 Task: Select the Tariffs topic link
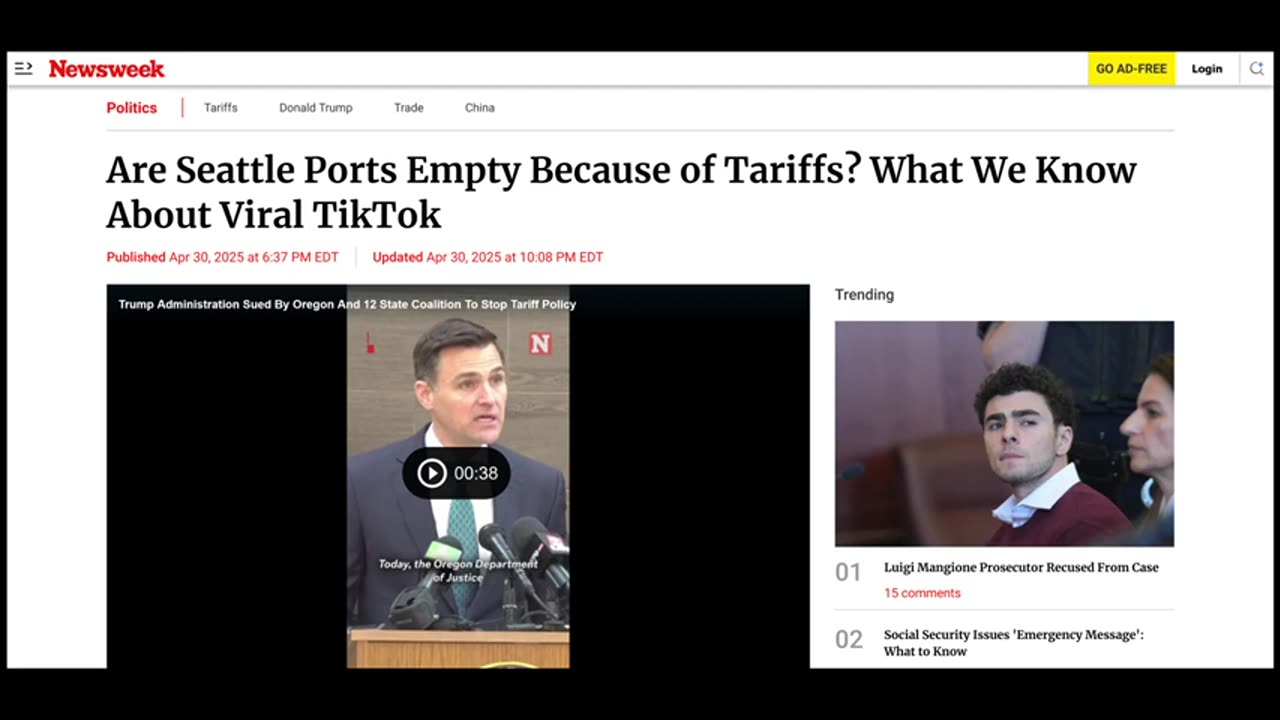tap(221, 108)
